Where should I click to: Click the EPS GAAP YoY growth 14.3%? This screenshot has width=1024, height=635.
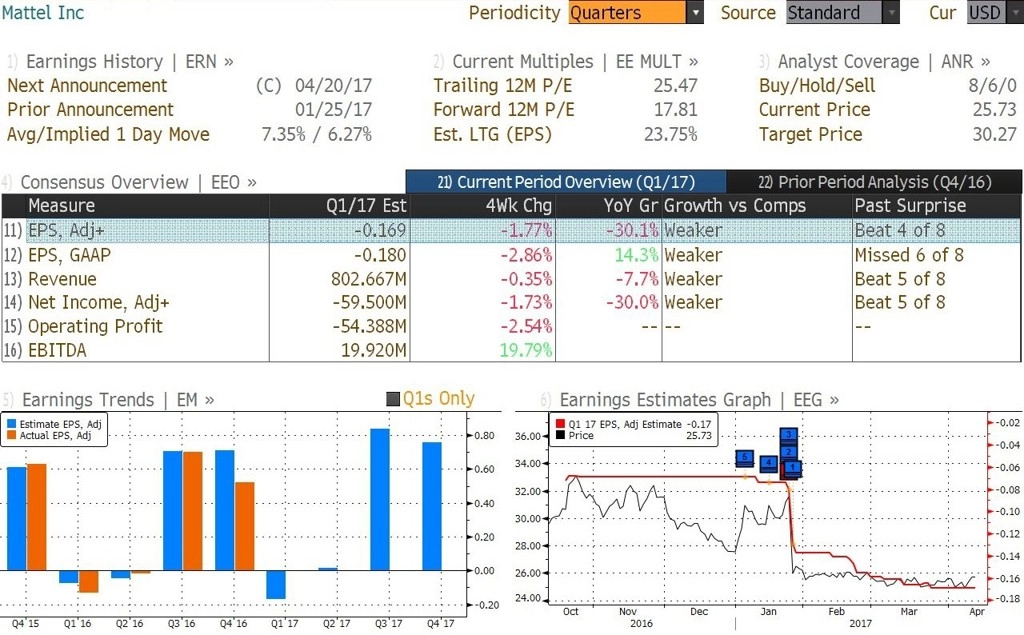click(636, 255)
